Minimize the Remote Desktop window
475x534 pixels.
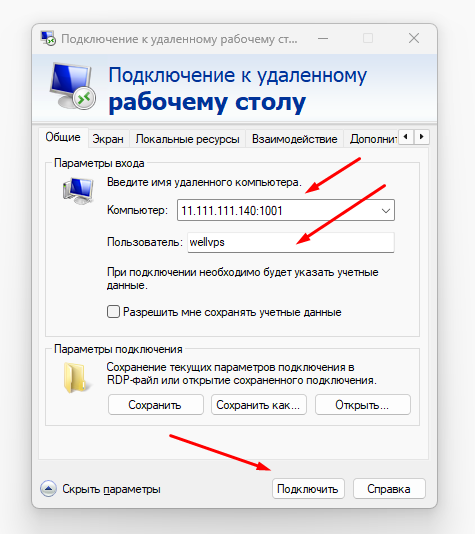click(323, 38)
